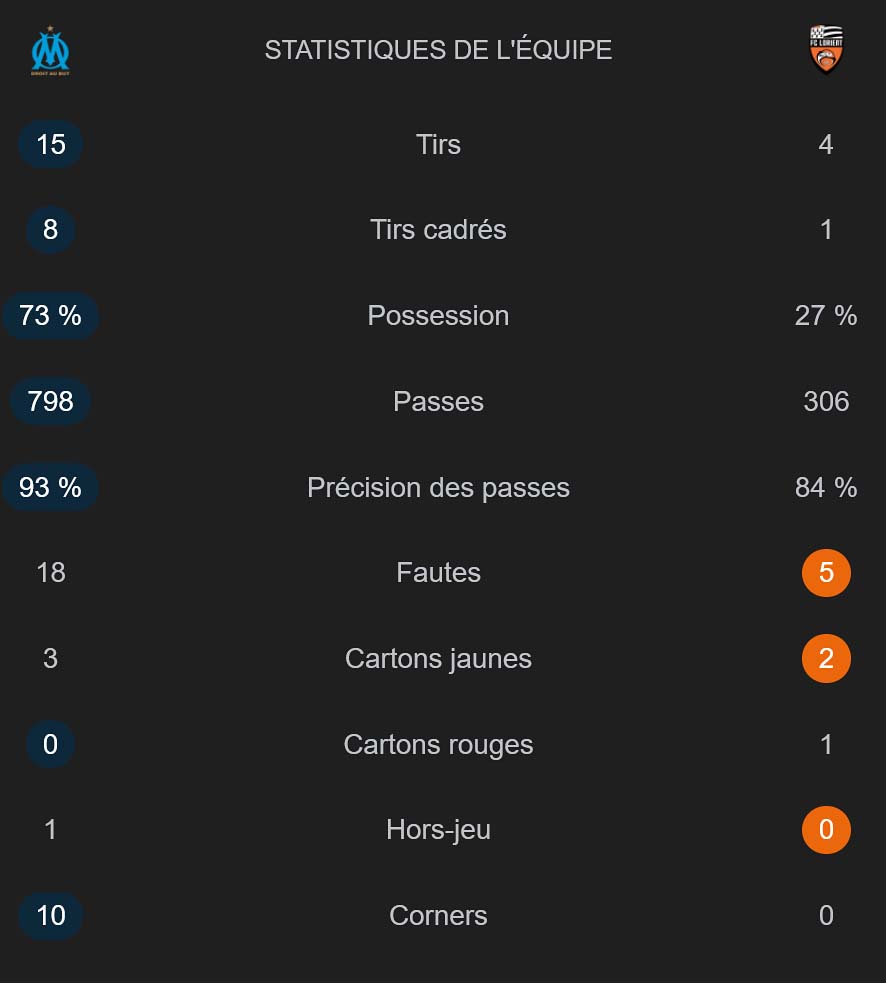This screenshot has height=983, width=886.
Task: Click the blue 73 % possession badge
Action: click(x=51, y=315)
